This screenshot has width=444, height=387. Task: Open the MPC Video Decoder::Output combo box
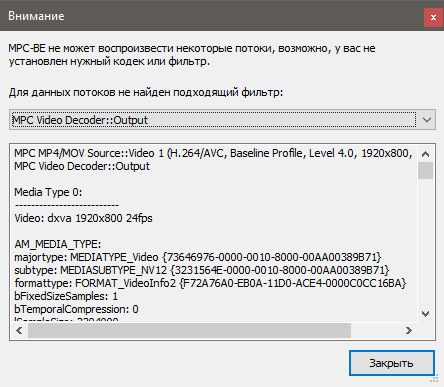[x=222, y=120]
